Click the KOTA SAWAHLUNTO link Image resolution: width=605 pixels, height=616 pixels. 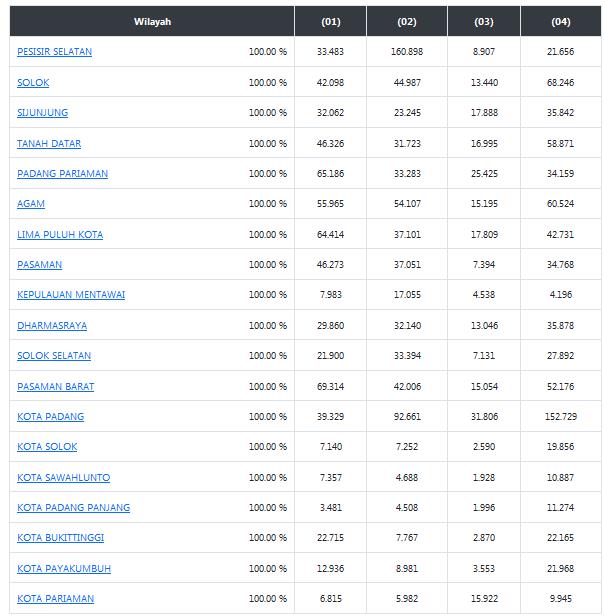pyautogui.click(x=64, y=478)
